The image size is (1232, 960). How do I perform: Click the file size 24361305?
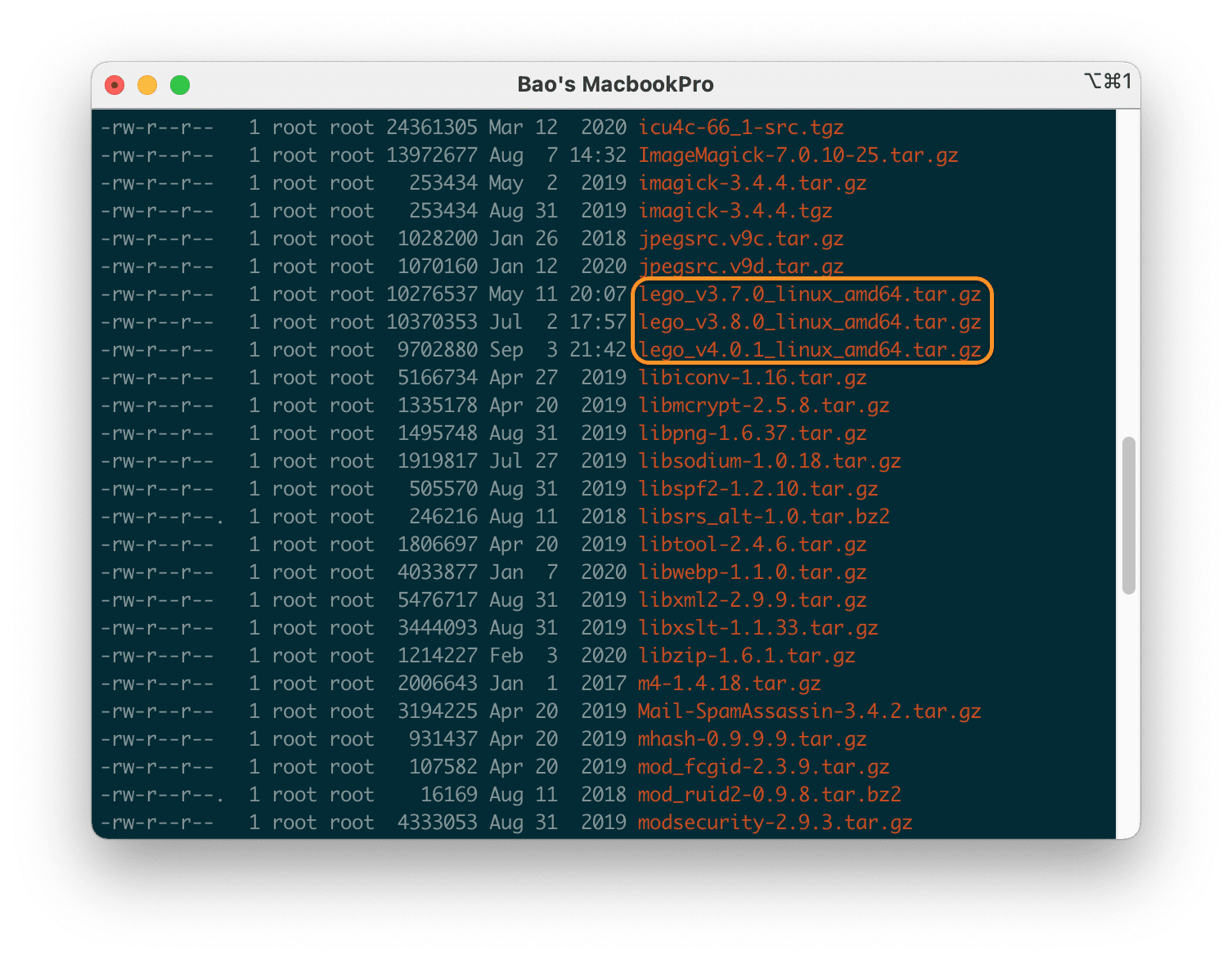coord(432,128)
